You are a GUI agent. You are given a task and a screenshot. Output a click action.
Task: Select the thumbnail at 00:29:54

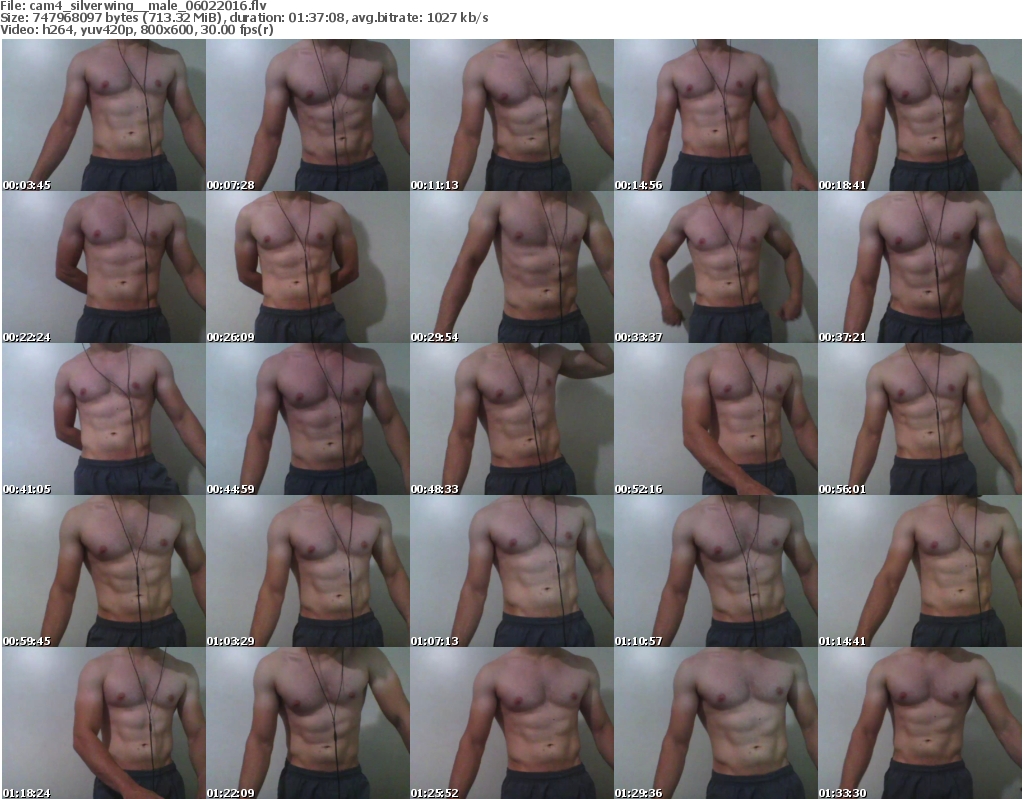tap(511, 267)
